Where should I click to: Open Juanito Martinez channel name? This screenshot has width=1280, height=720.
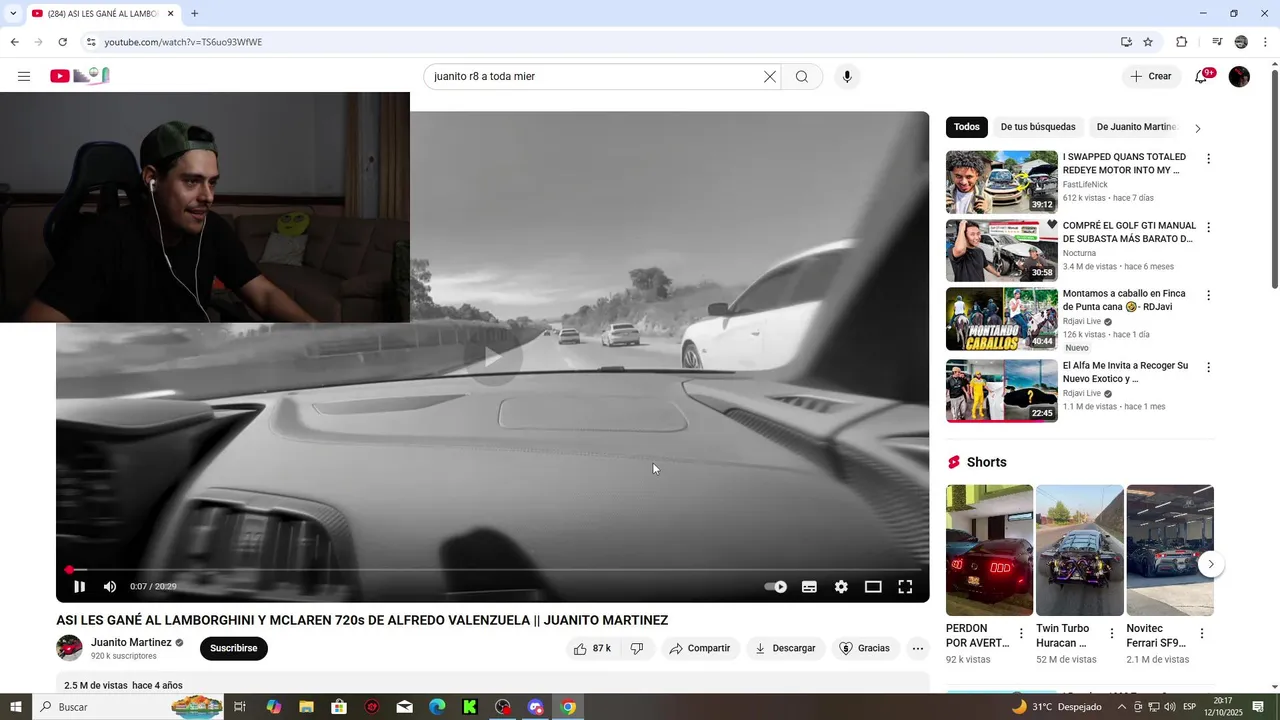coord(131,642)
